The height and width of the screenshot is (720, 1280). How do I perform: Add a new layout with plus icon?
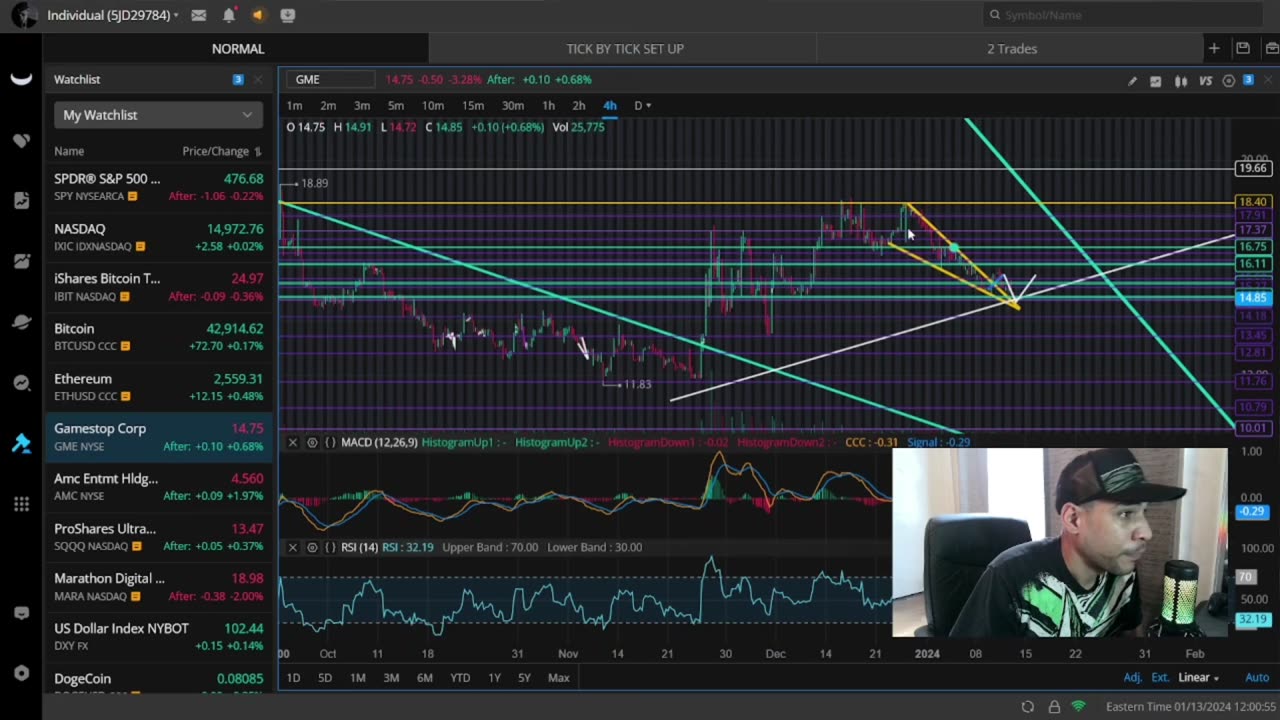(1214, 48)
